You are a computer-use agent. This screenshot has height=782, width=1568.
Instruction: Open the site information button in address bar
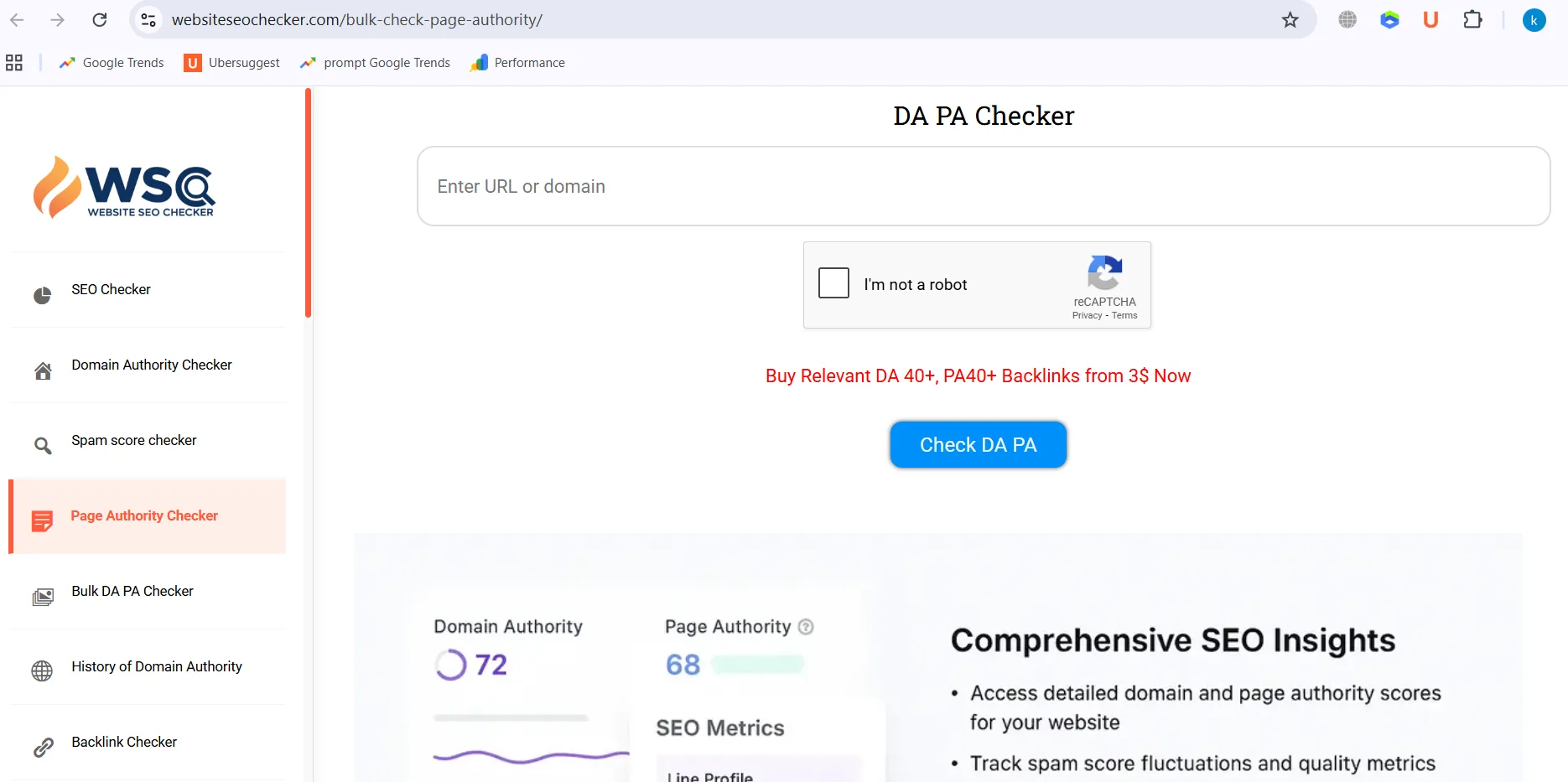pos(148,20)
